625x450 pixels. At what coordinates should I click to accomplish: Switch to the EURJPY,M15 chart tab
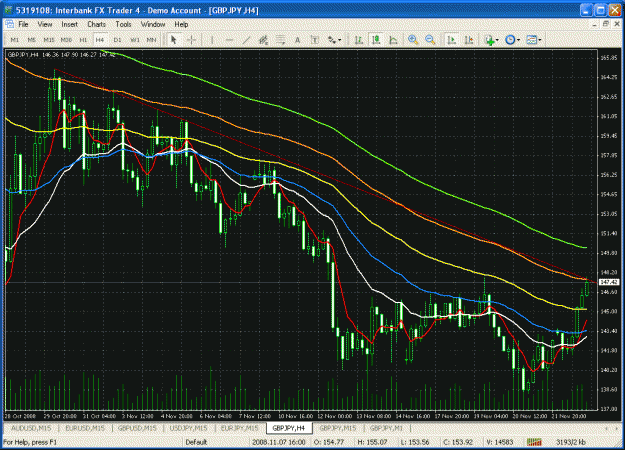tap(240, 428)
